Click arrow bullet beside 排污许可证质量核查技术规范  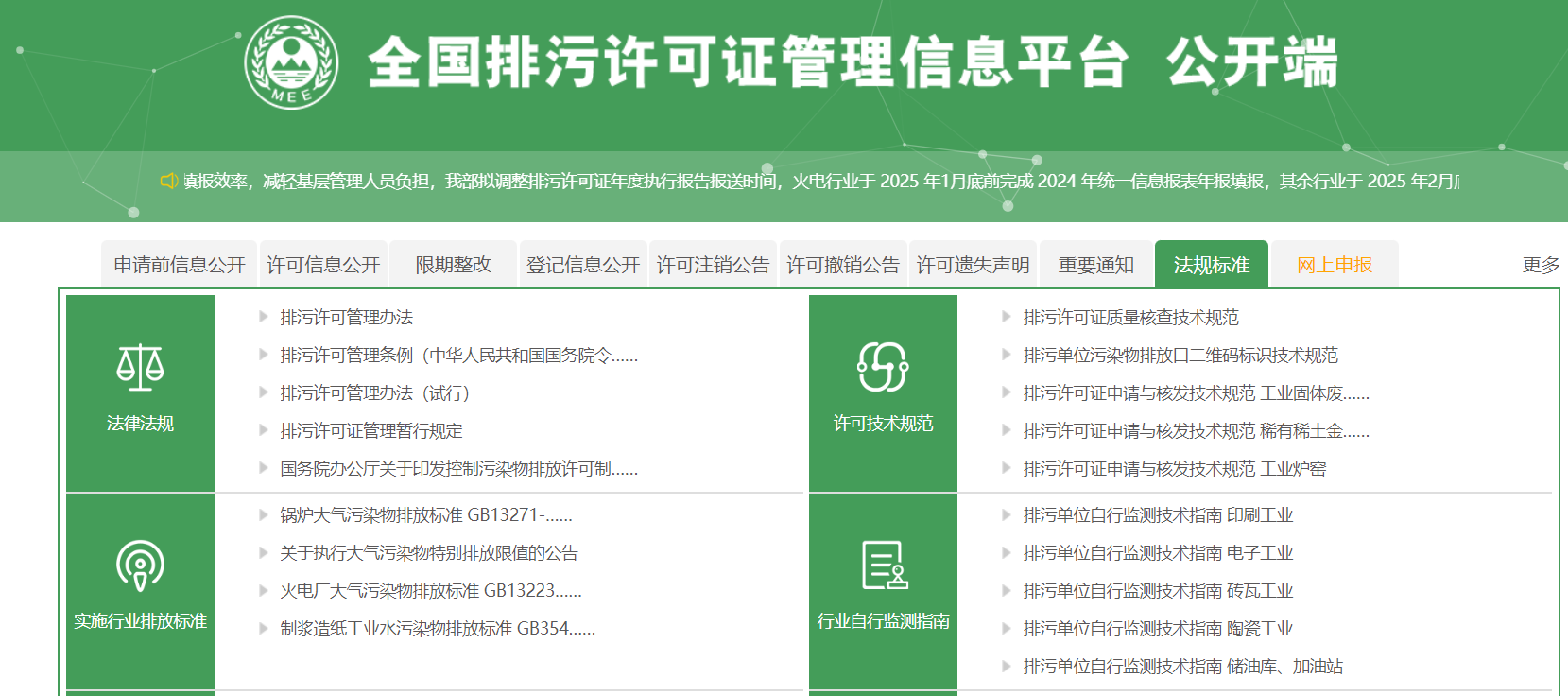[x=1007, y=317]
